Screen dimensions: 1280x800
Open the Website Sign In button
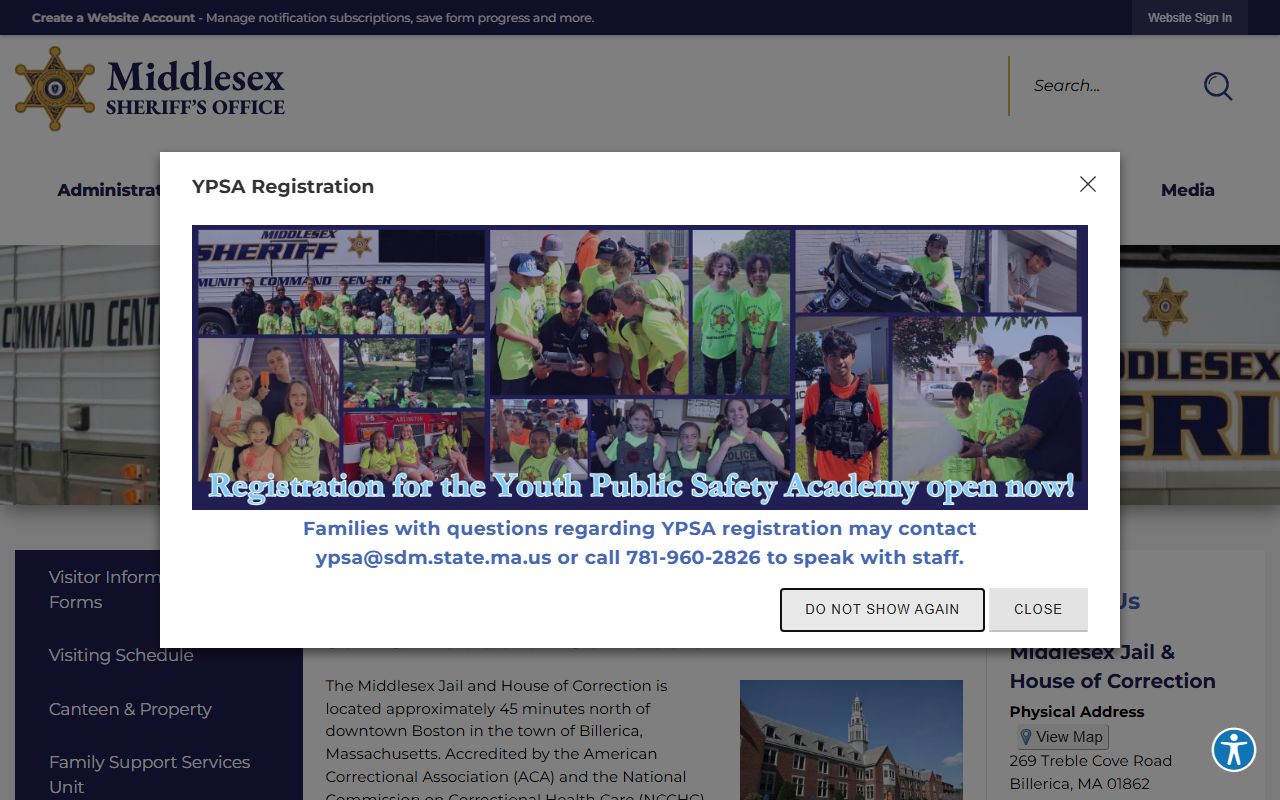(x=1189, y=18)
